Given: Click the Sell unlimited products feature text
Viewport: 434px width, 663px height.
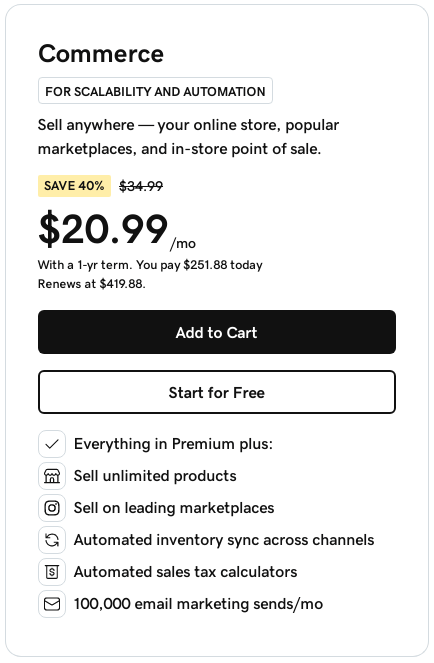Looking at the screenshot, I should coord(155,476).
